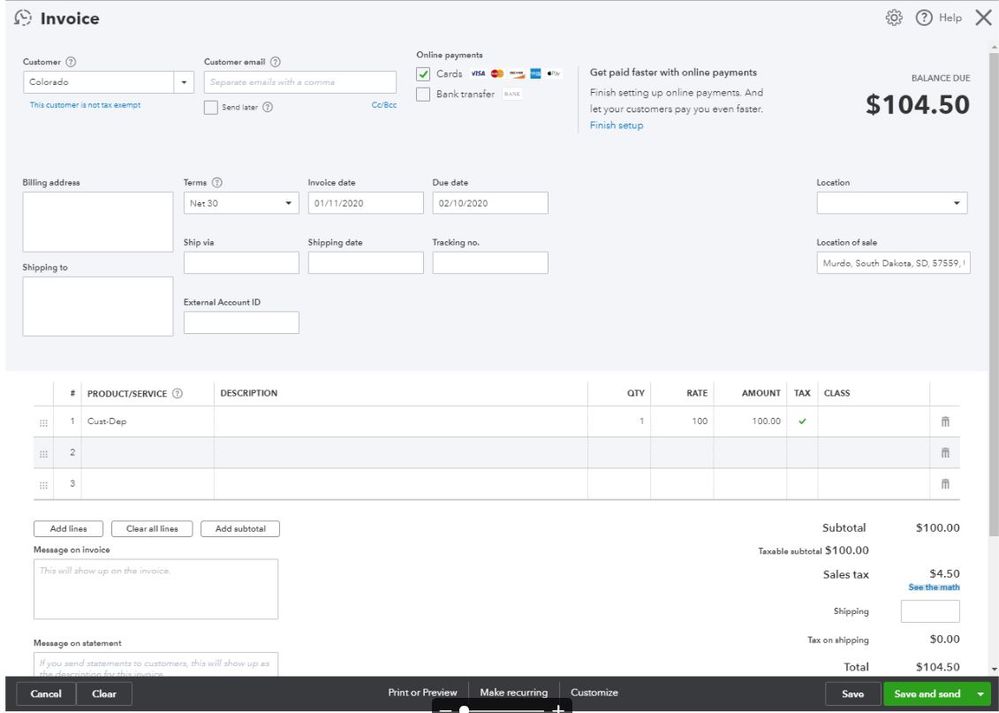Uncheck the Cards online payment checkbox
This screenshot has height=713, width=999.
(x=423, y=74)
